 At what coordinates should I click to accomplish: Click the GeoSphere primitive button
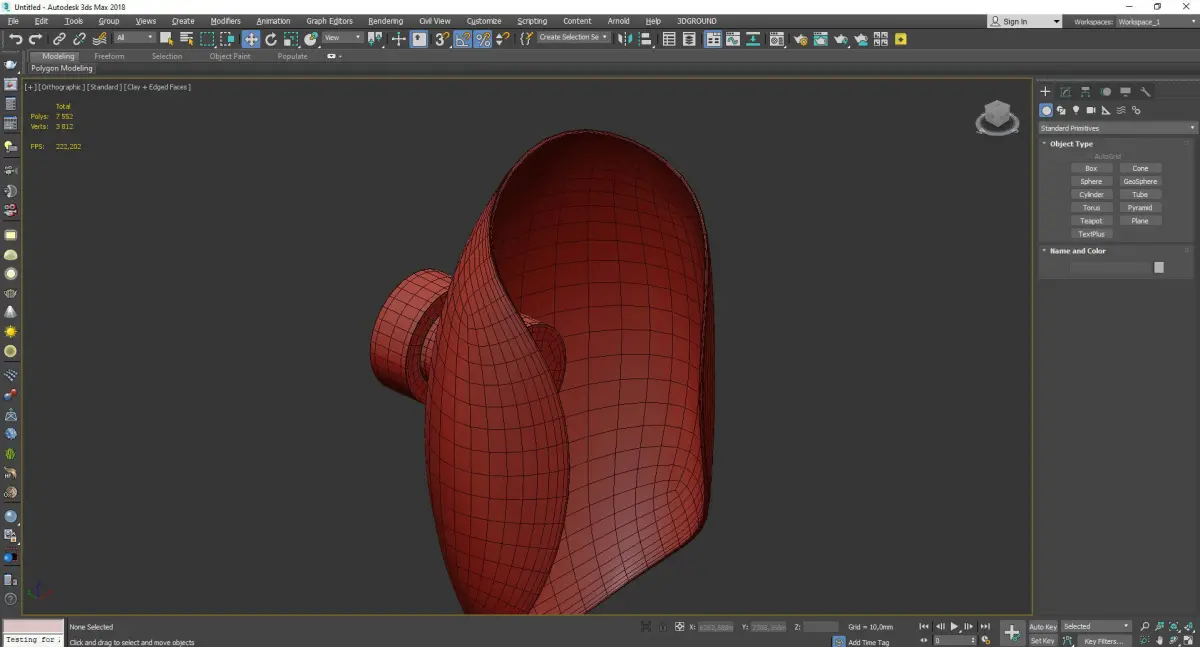click(x=1140, y=182)
